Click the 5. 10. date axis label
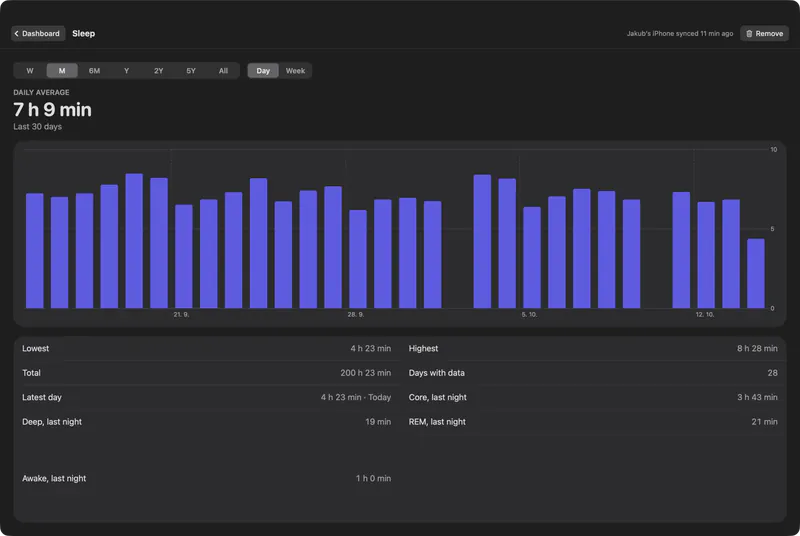Image resolution: width=800 pixels, height=536 pixels. coord(529,315)
